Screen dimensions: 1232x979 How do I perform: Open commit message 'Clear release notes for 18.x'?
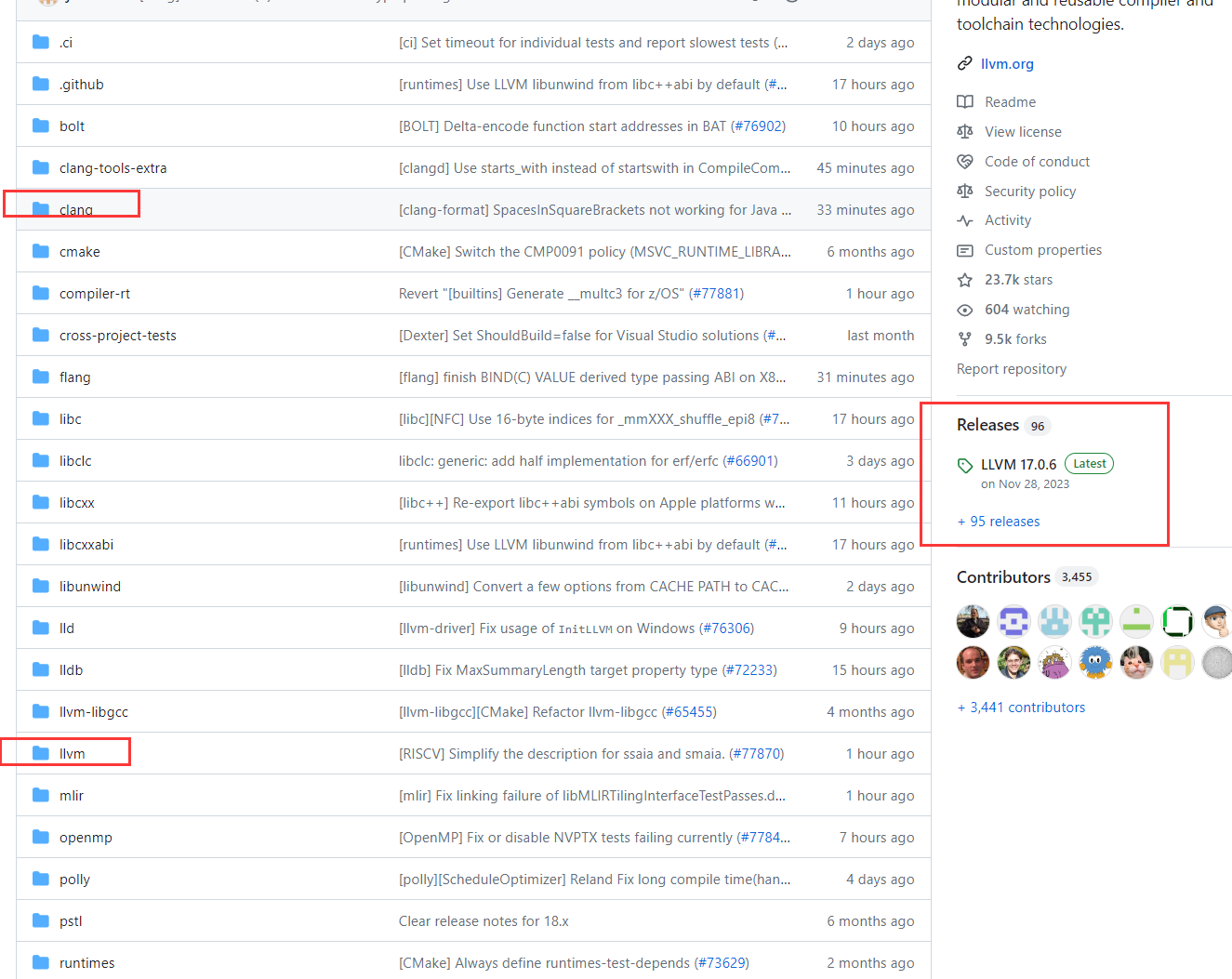(x=484, y=920)
